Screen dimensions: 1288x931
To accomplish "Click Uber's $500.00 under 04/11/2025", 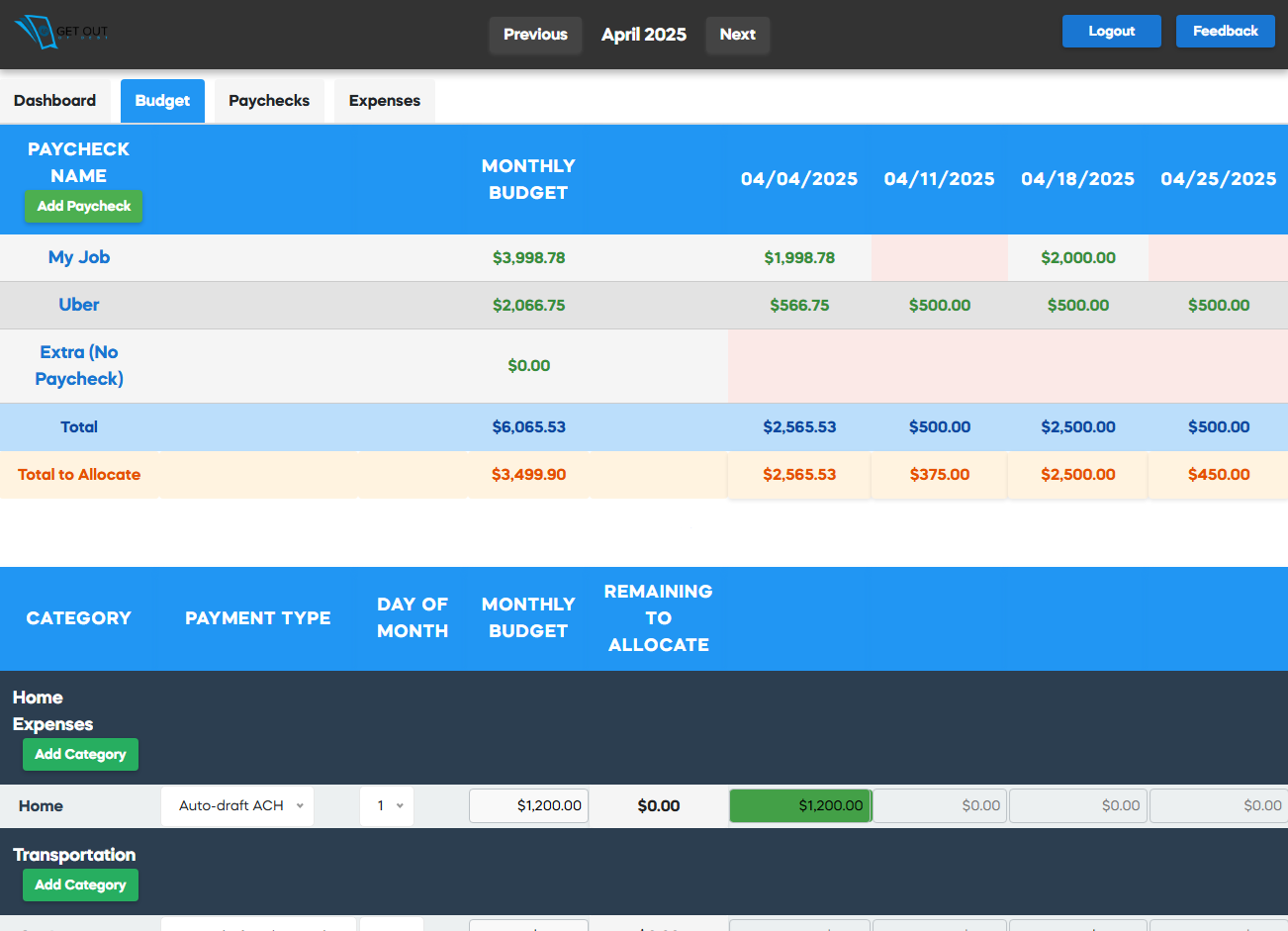I will tap(940, 306).
